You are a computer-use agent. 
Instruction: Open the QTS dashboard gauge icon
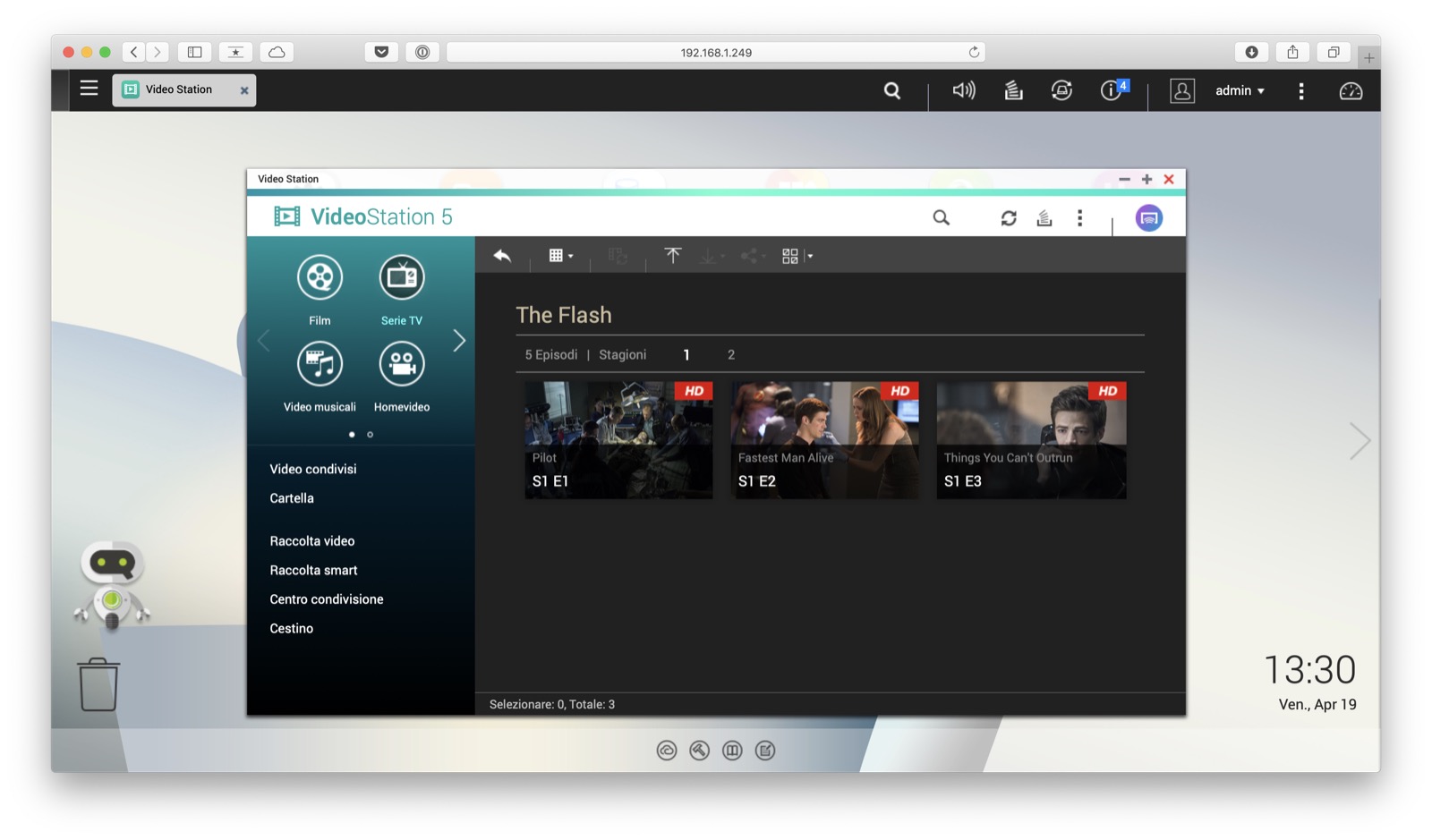coord(1351,90)
